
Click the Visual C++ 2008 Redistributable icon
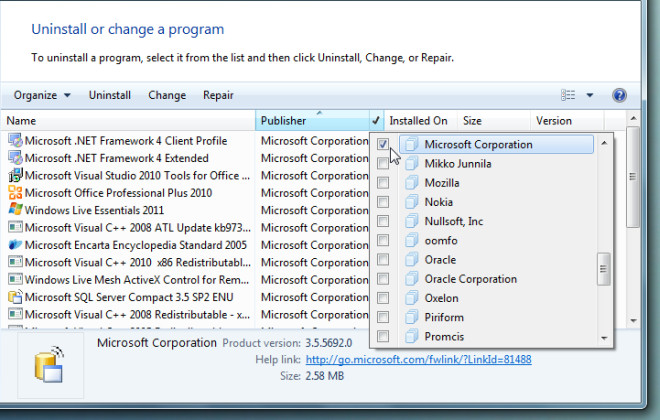tap(15, 314)
